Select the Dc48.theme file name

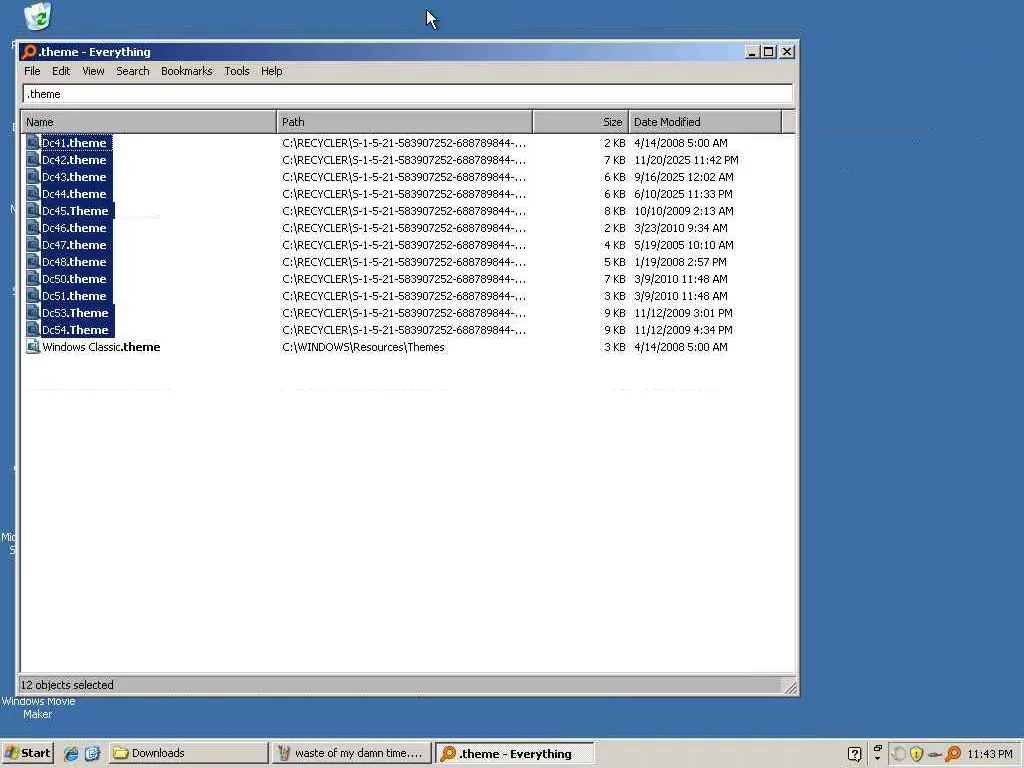(x=74, y=262)
